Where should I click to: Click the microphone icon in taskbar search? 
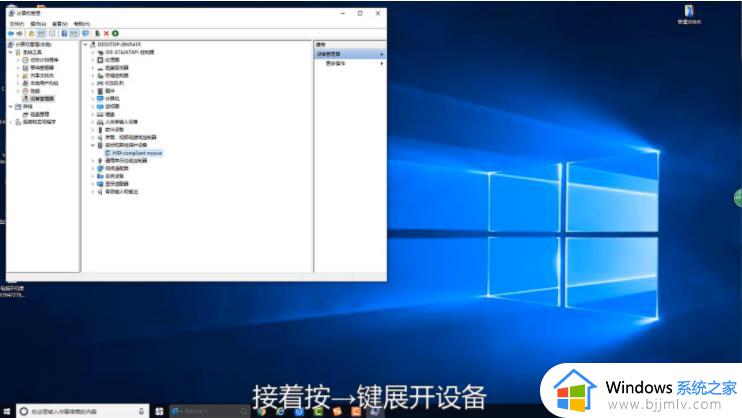tap(141, 411)
